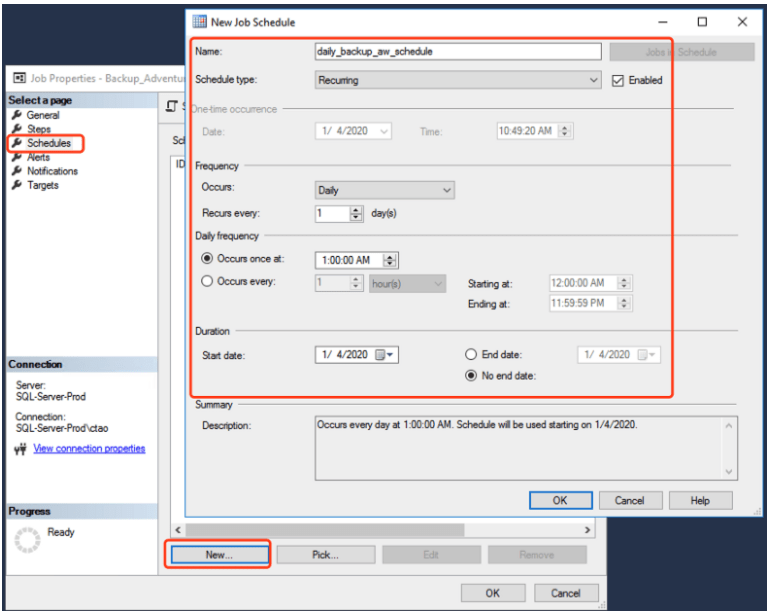The image size is (769, 614).
Task: Select the Schedules page in sidebar
Action: [48, 143]
